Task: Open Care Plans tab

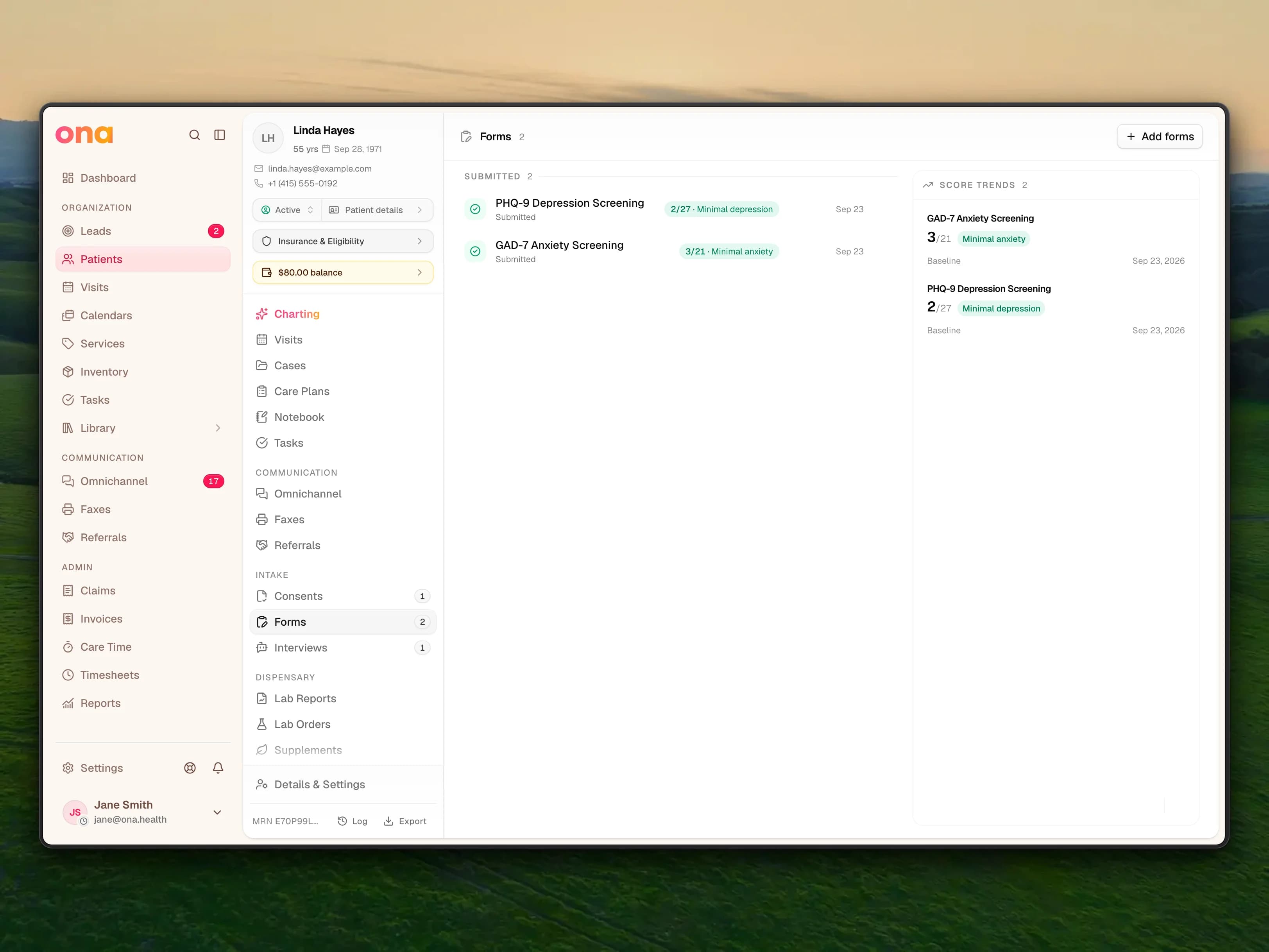Action: pyautogui.click(x=343, y=391)
